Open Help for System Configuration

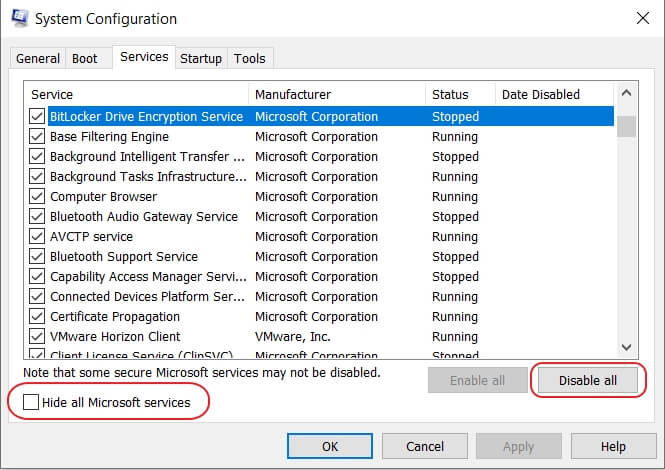pos(613,446)
